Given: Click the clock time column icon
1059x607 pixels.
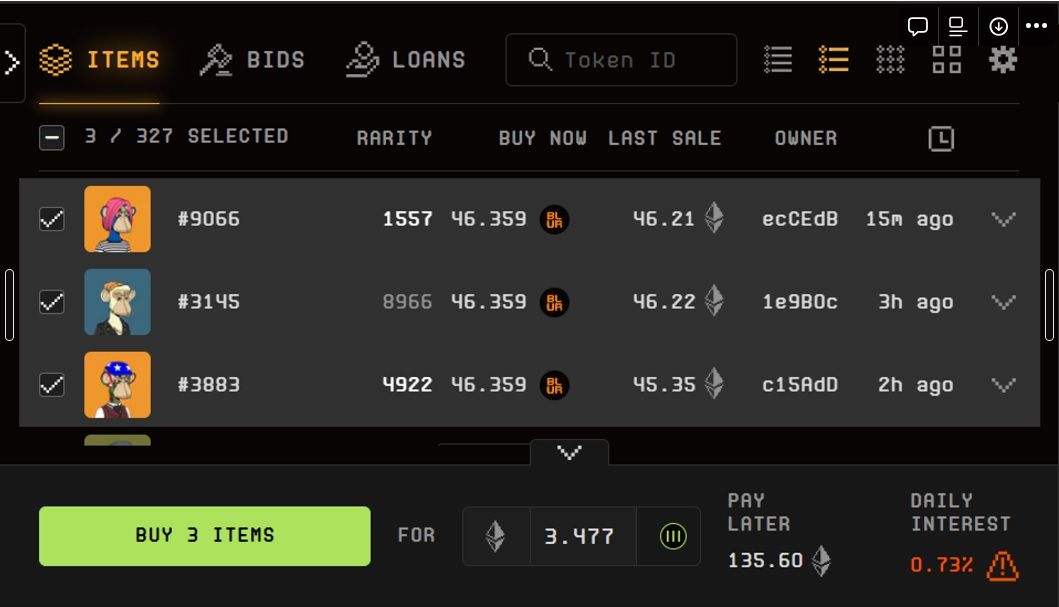Looking at the screenshot, I should coord(941,139).
